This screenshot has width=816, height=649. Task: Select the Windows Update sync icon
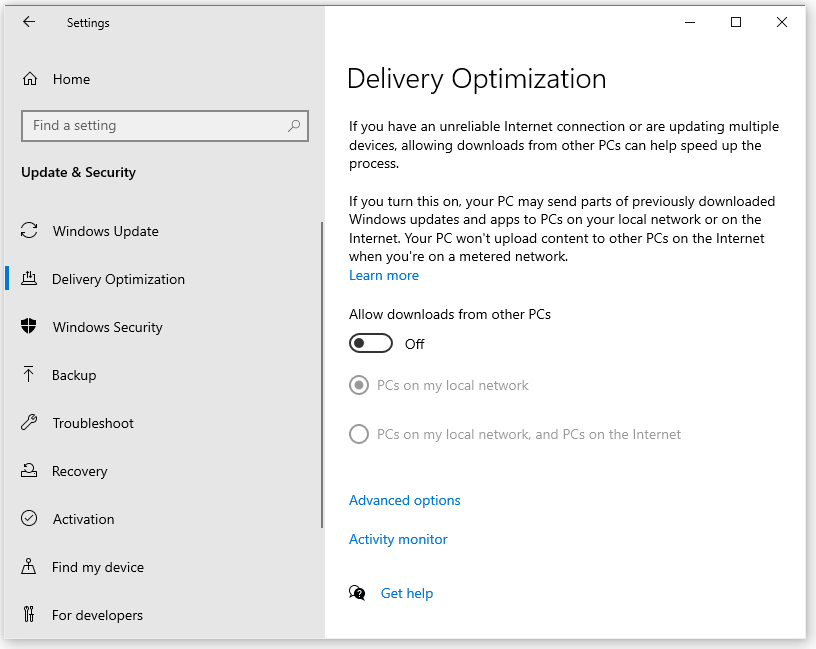coord(29,231)
